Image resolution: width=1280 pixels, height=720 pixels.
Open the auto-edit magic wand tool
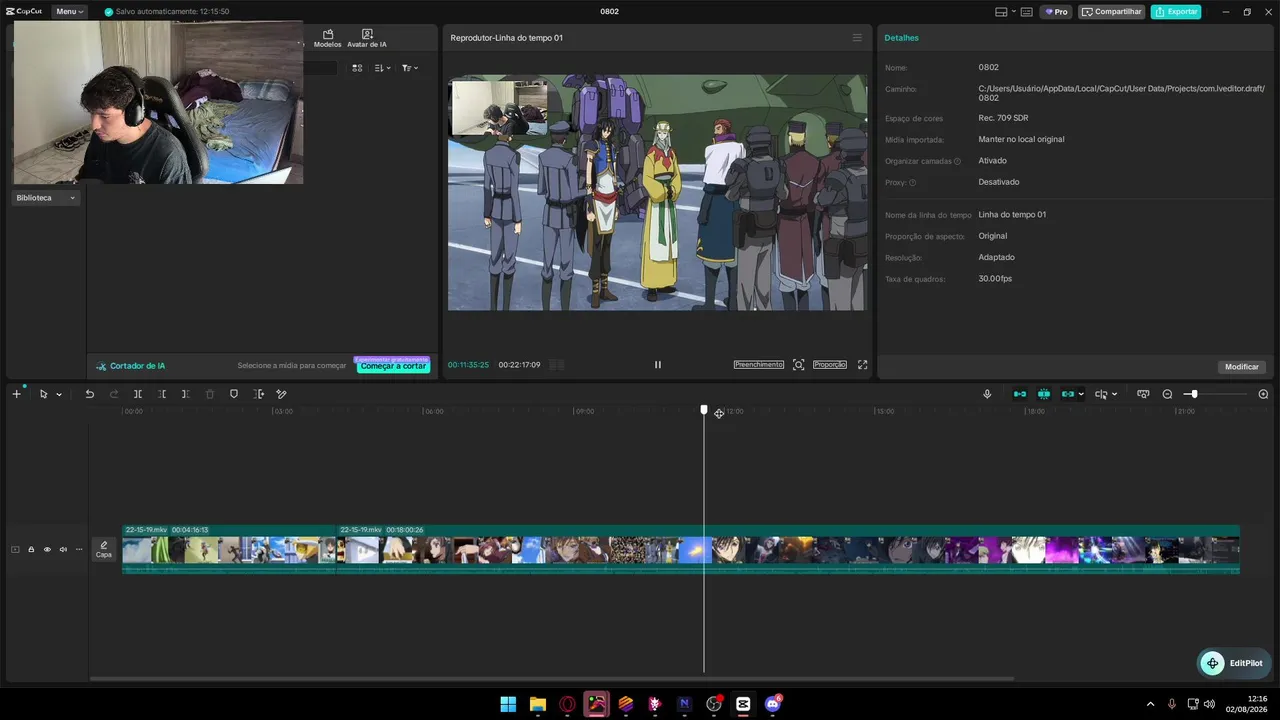coord(282,394)
